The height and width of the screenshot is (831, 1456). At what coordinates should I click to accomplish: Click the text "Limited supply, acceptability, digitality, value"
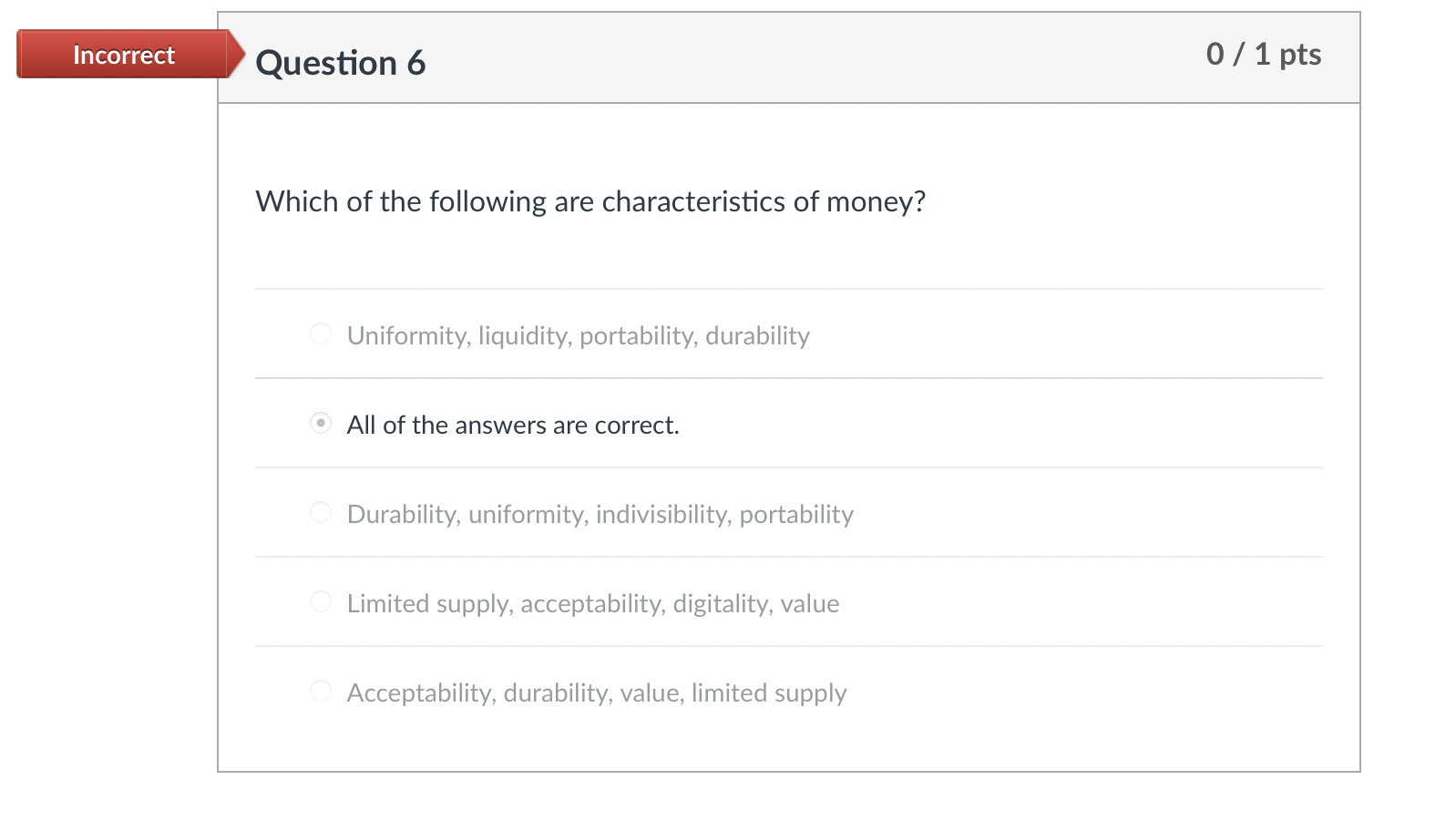tap(592, 602)
